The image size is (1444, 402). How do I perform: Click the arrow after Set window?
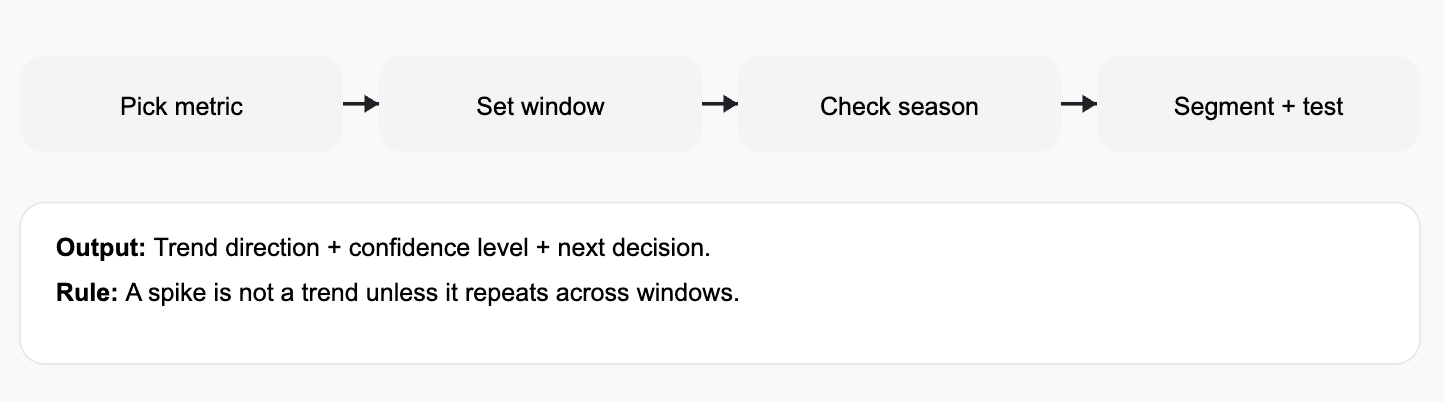pos(720,103)
